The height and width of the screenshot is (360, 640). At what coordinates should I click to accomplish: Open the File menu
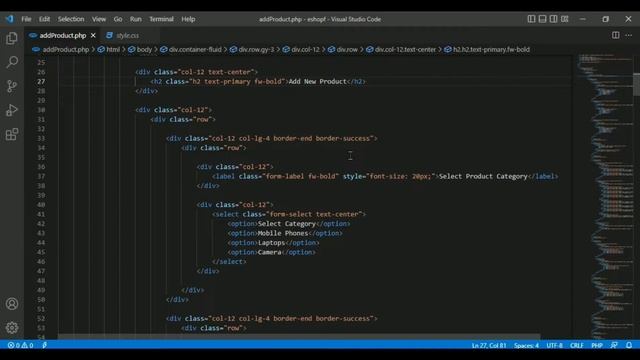pos(26,19)
